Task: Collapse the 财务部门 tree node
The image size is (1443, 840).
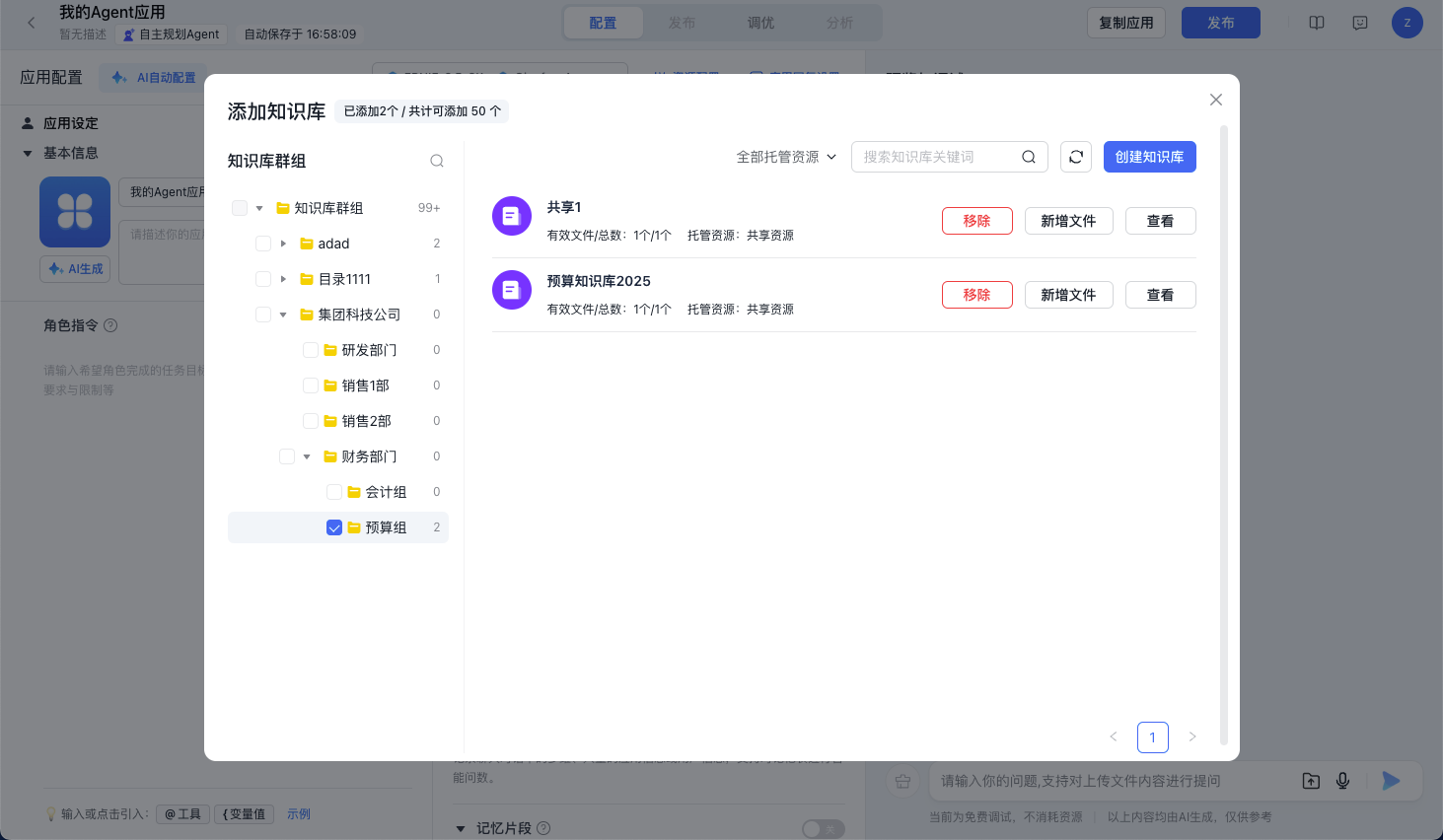Action: [x=307, y=456]
